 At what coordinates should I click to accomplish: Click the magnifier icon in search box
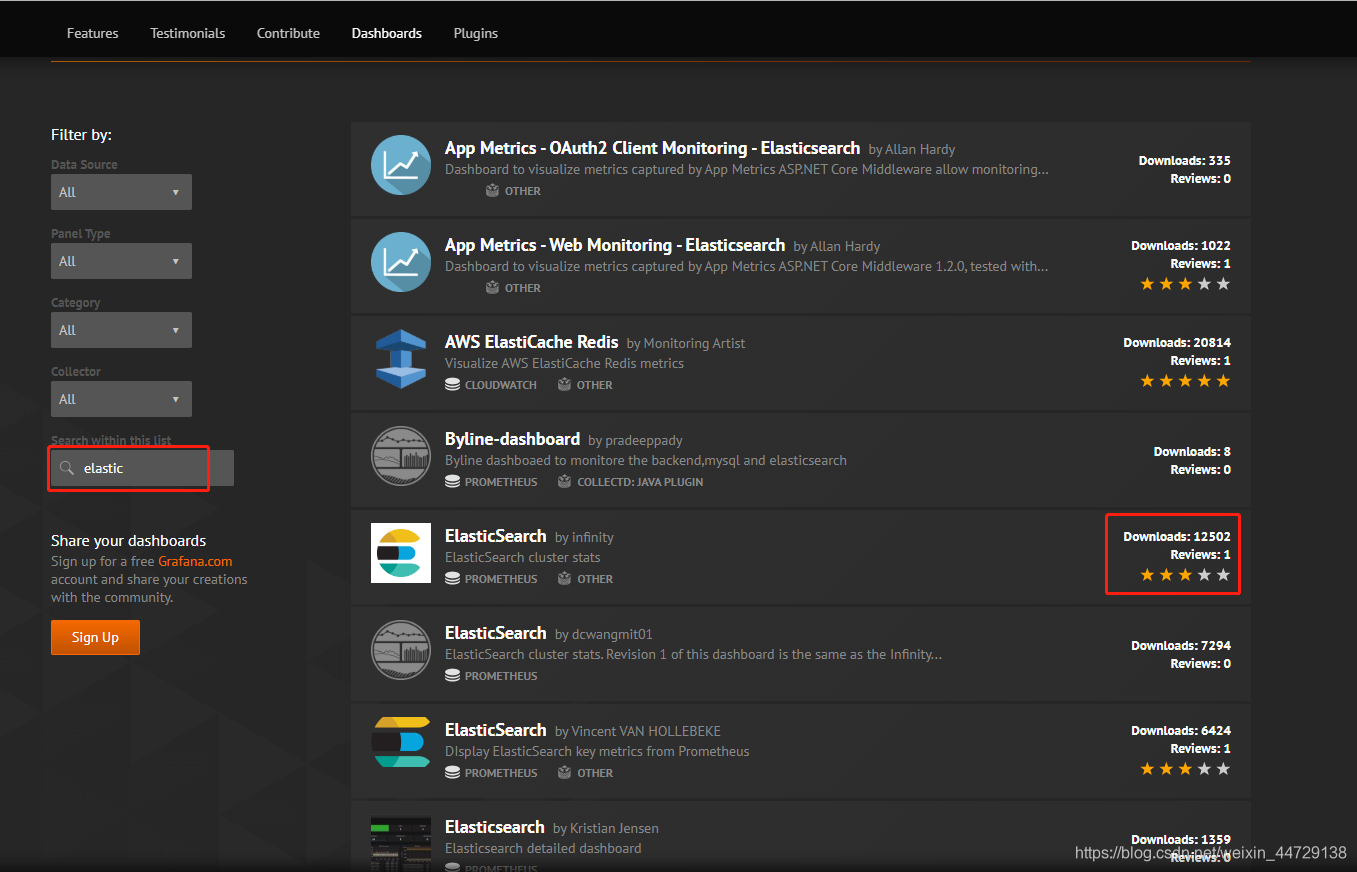click(67, 468)
